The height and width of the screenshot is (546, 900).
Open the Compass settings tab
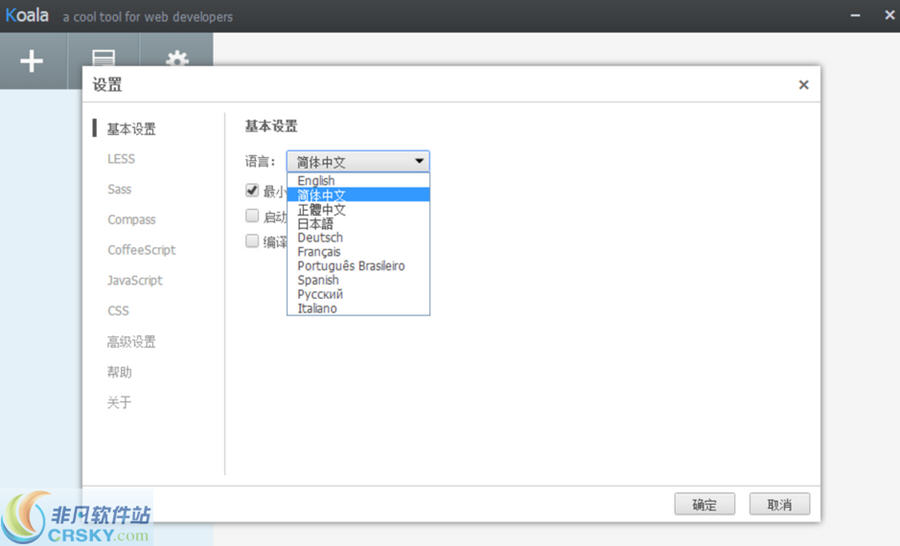tap(131, 220)
